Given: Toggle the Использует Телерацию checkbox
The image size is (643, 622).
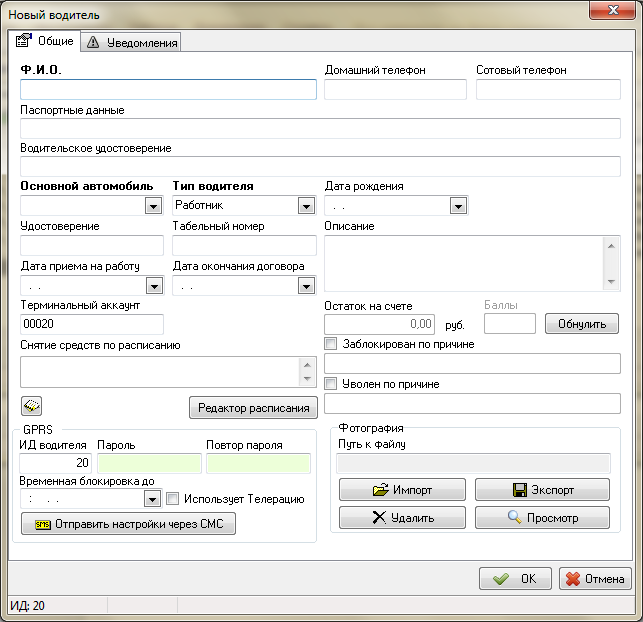Looking at the screenshot, I should tap(173, 499).
